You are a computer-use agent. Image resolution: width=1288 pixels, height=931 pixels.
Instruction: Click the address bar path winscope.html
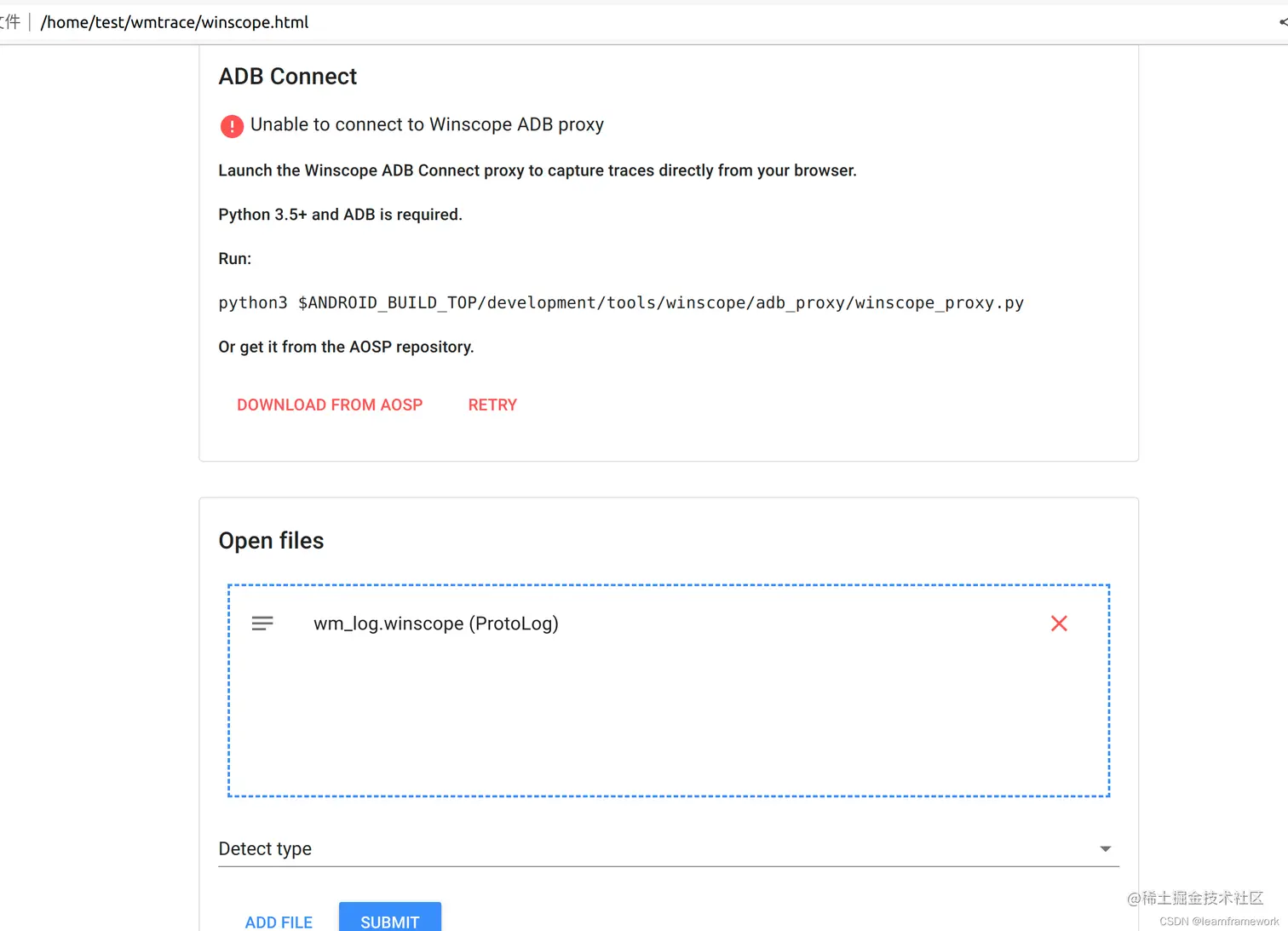[175, 22]
